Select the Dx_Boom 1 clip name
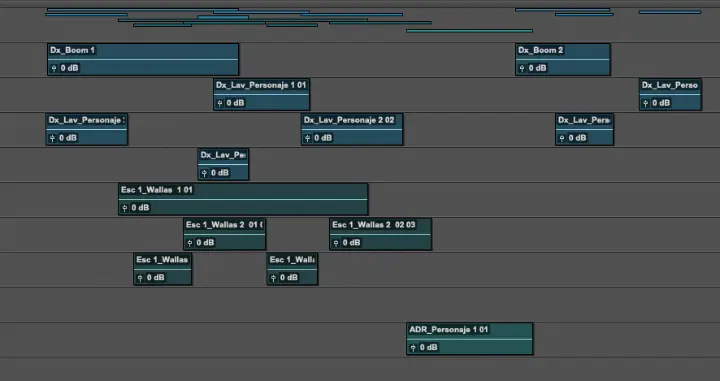Viewport: 720px width, 381px height. (73, 50)
